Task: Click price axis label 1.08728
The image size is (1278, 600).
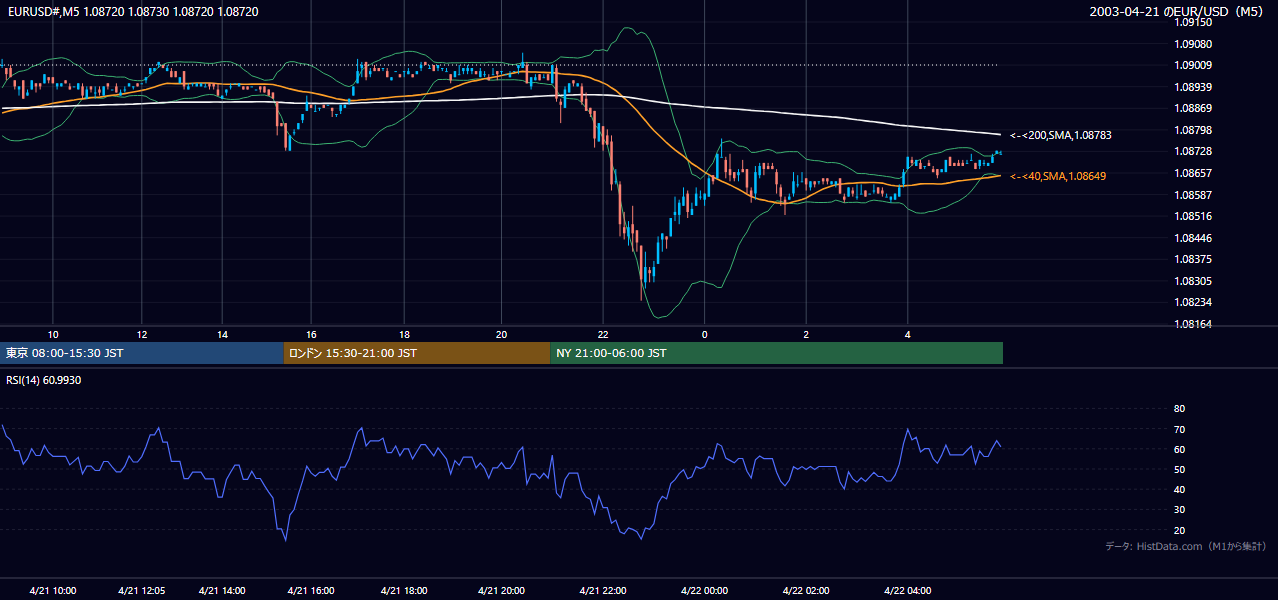Action: click(x=1193, y=151)
